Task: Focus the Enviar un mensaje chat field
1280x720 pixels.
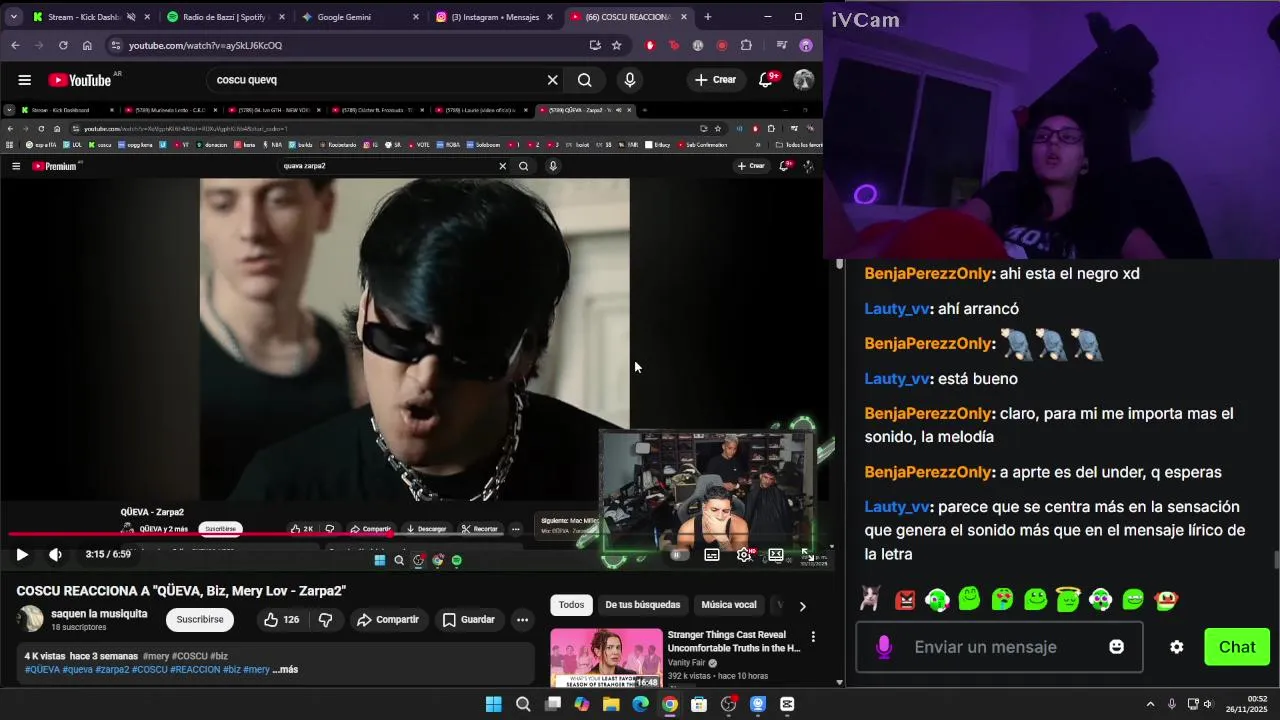Action: pos(1000,647)
